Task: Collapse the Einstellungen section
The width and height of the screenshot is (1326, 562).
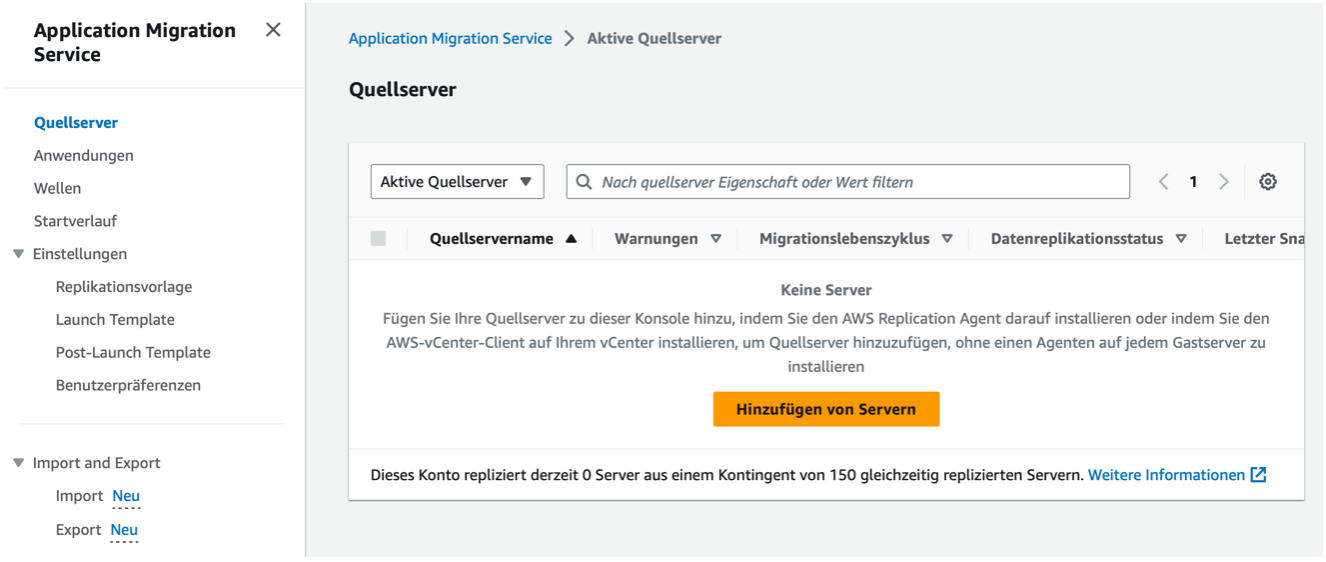Action: pos(18,254)
